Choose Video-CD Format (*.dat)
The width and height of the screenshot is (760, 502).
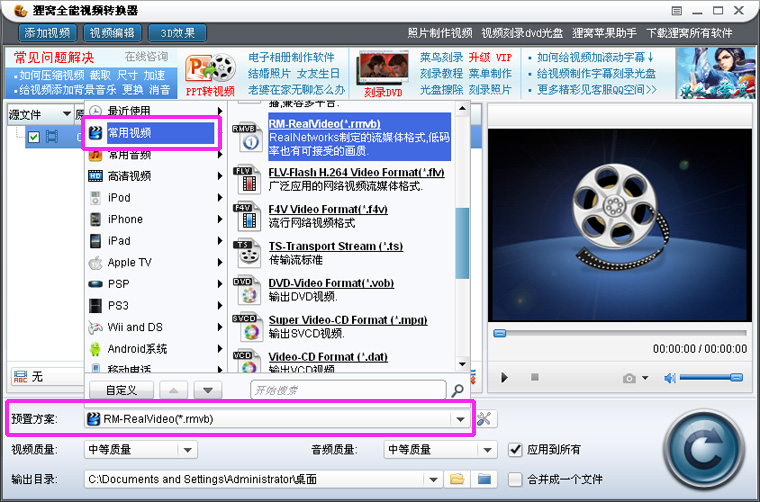click(x=328, y=357)
